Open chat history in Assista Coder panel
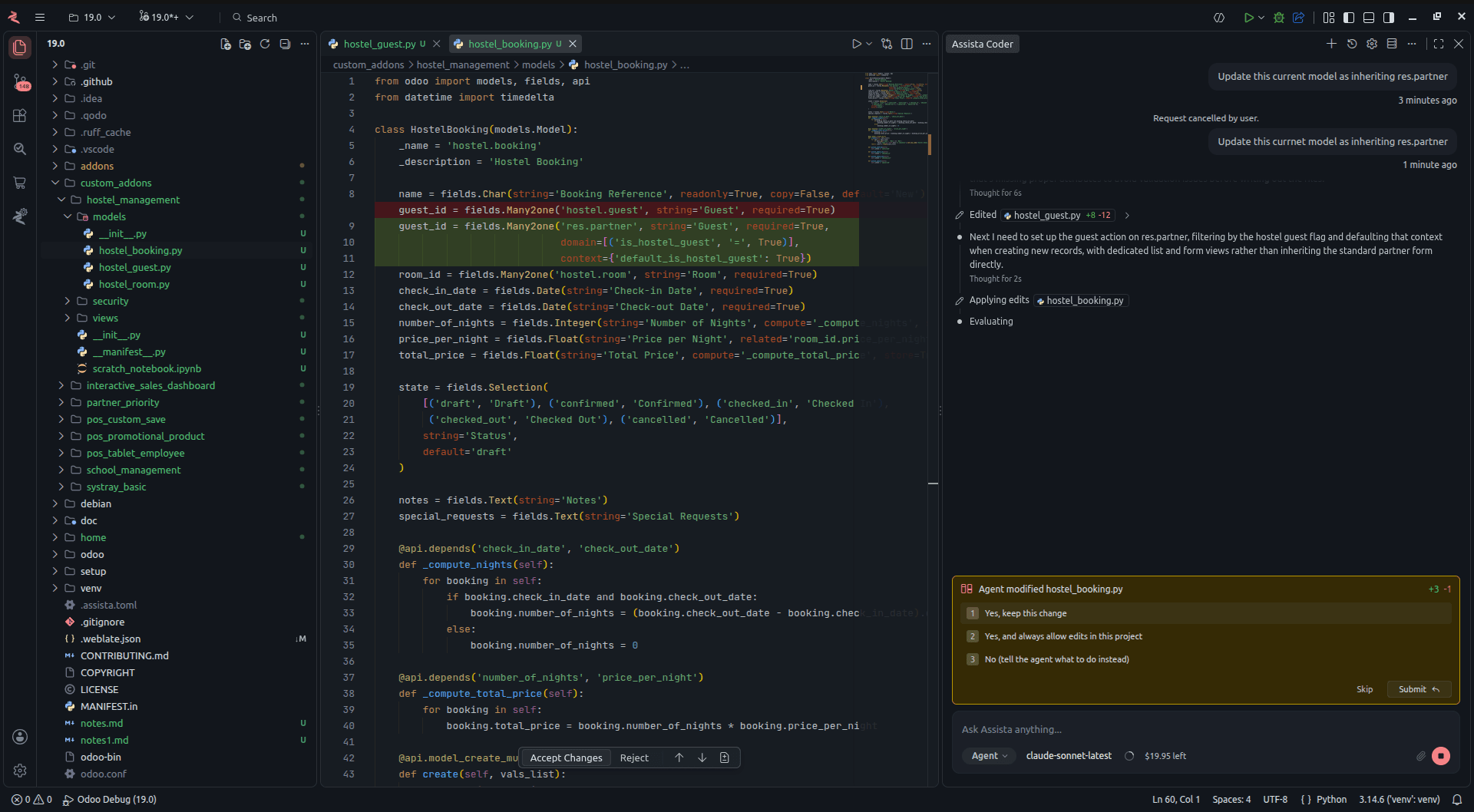 [1352, 44]
